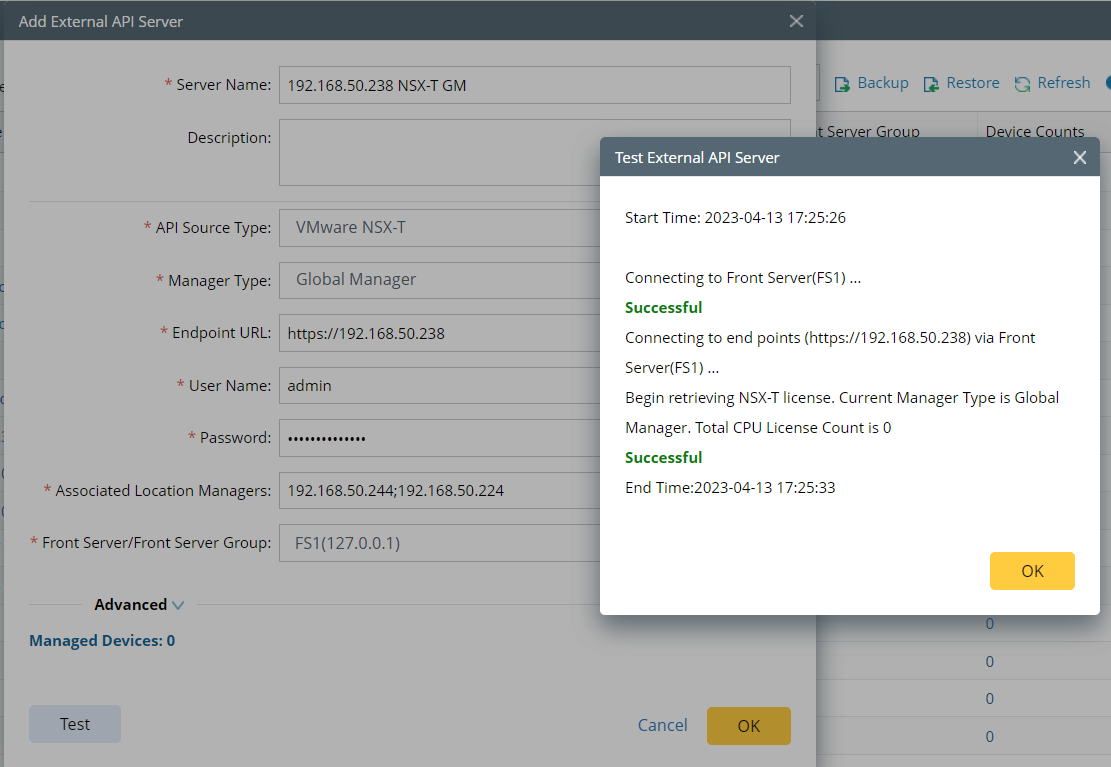Edit the Associated Location Managers field
Viewport: 1111px width, 767px height.
click(x=440, y=491)
